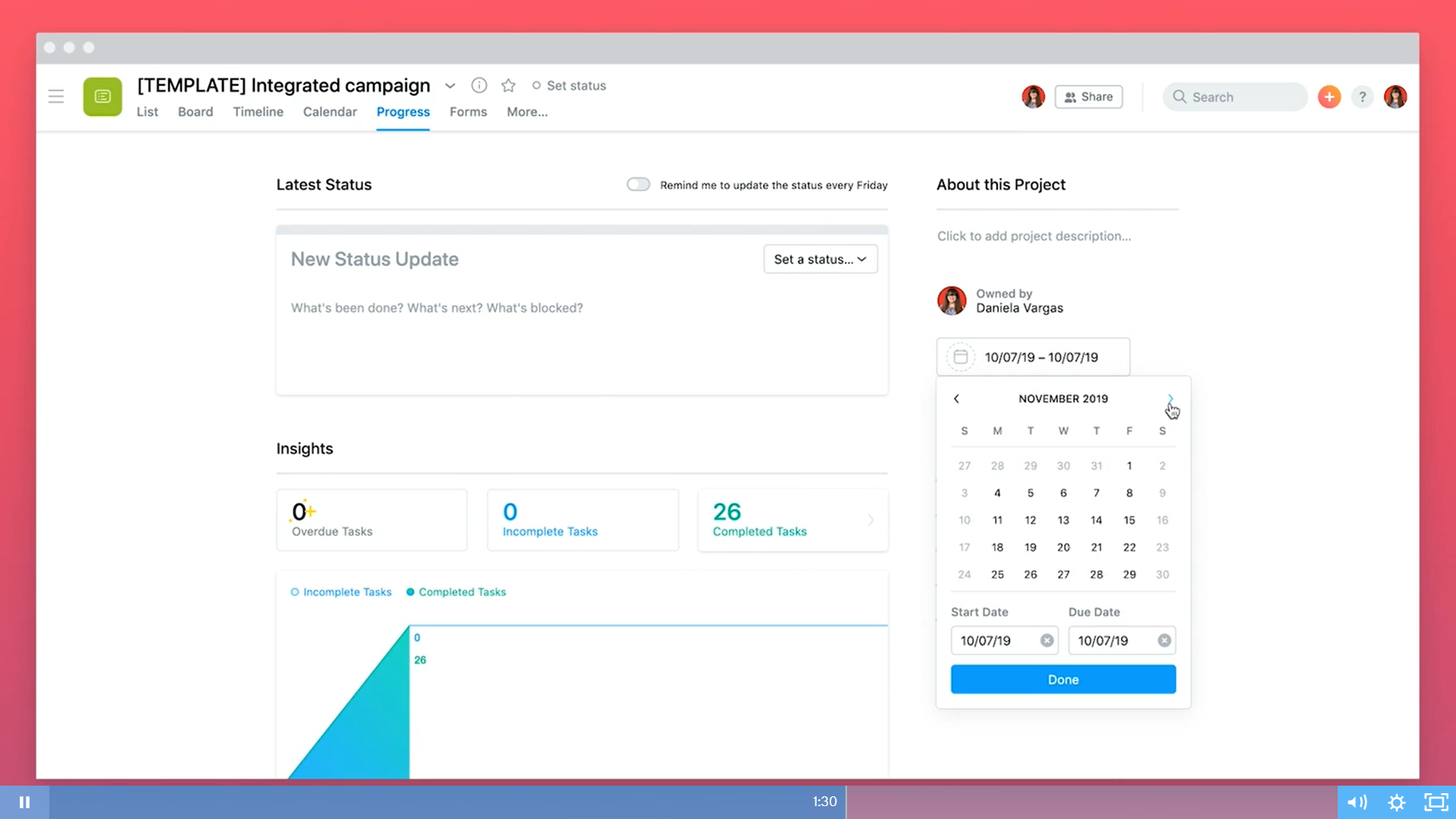This screenshot has height=819, width=1456.
Task: Switch to the Timeline tab
Action: pos(258,111)
